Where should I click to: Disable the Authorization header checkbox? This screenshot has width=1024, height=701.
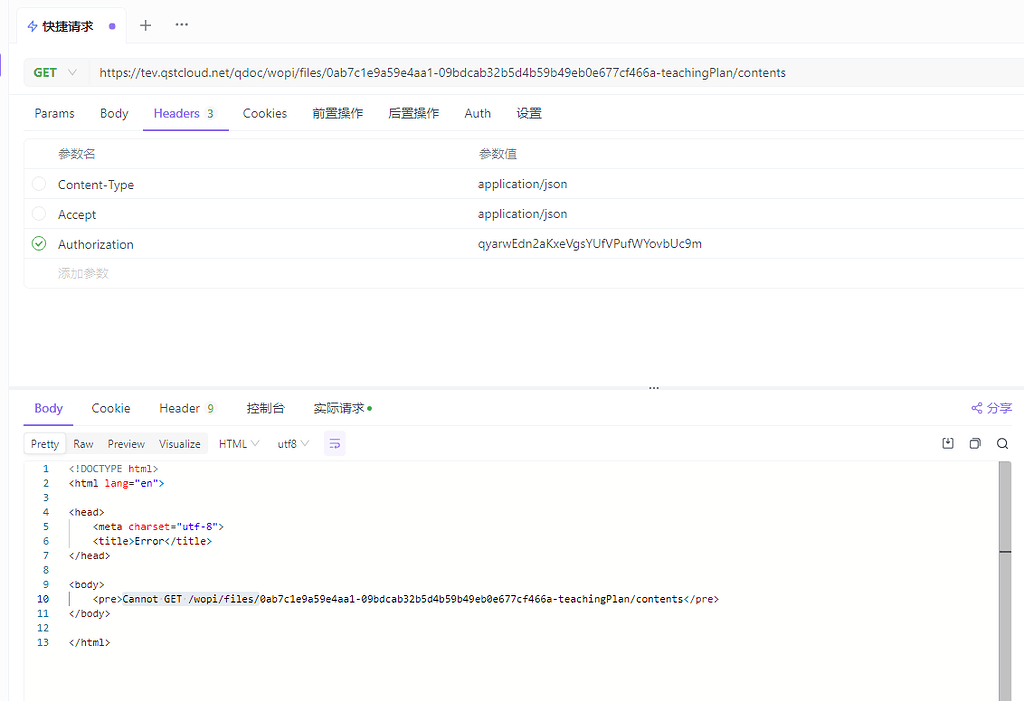click(37, 244)
